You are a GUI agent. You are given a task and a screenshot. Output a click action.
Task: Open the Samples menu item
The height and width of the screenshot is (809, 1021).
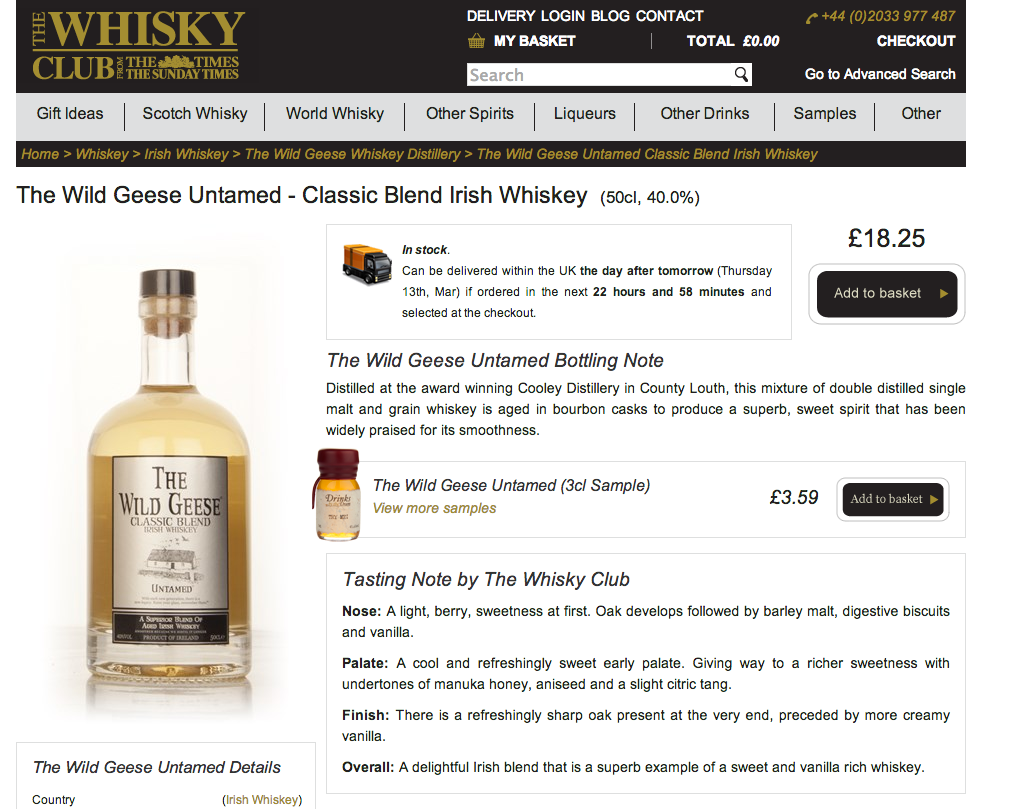click(824, 114)
